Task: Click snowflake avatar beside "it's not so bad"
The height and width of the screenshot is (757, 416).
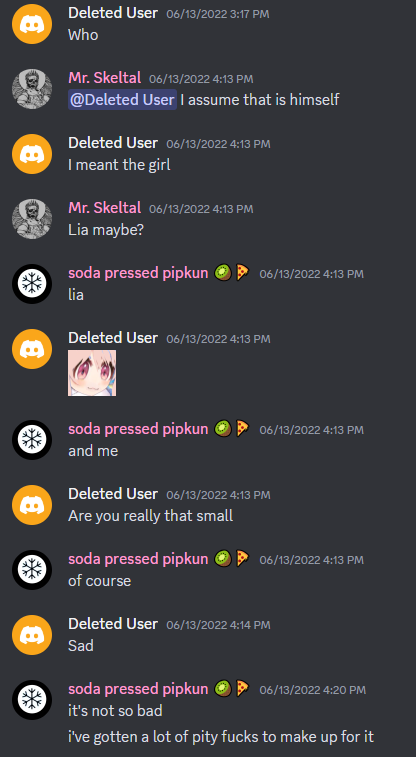Action: click(x=32, y=700)
